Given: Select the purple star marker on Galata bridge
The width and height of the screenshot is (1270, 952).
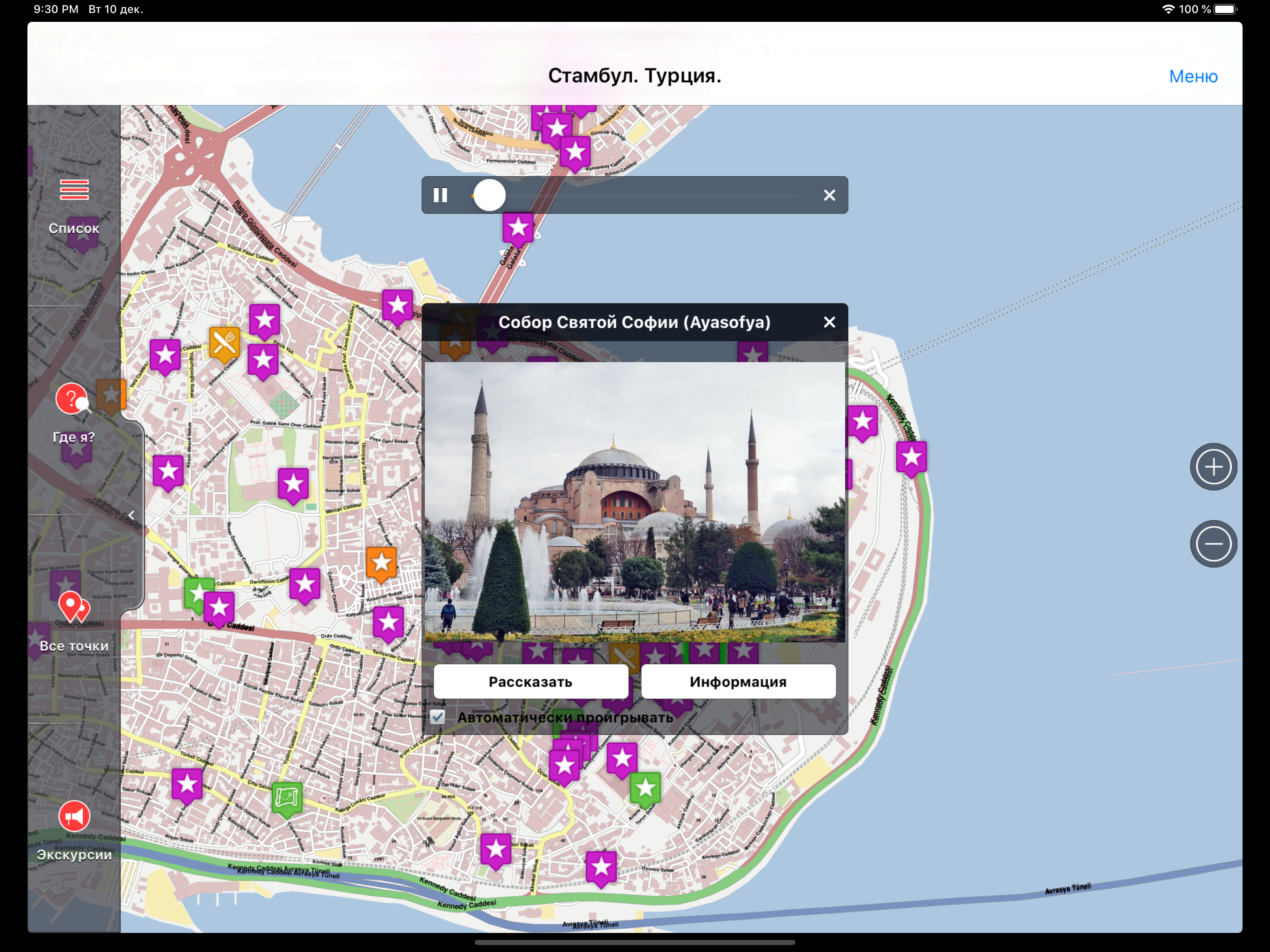Looking at the screenshot, I should (518, 230).
